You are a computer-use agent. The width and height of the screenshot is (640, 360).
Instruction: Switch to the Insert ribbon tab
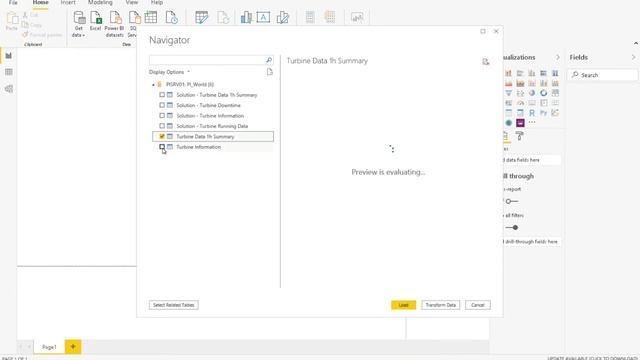68,2
